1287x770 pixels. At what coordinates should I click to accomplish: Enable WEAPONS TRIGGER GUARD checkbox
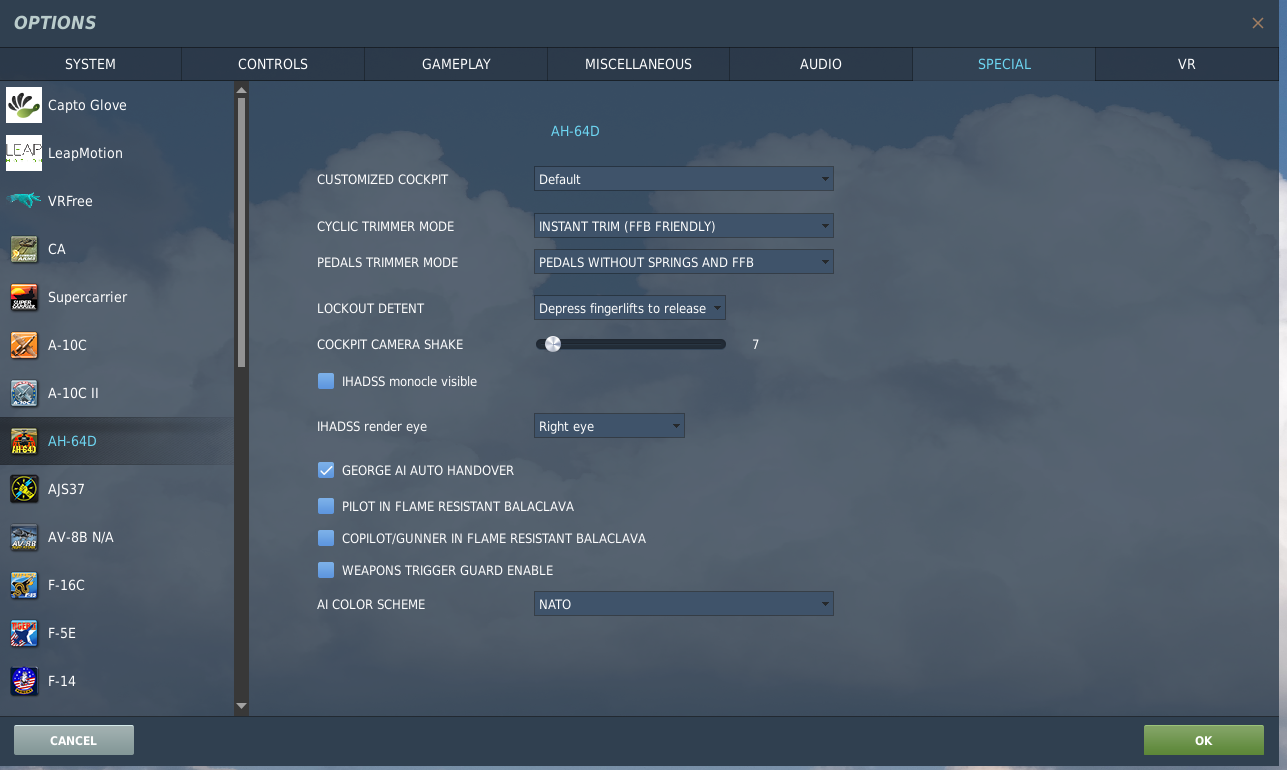(x=326, y=570)
